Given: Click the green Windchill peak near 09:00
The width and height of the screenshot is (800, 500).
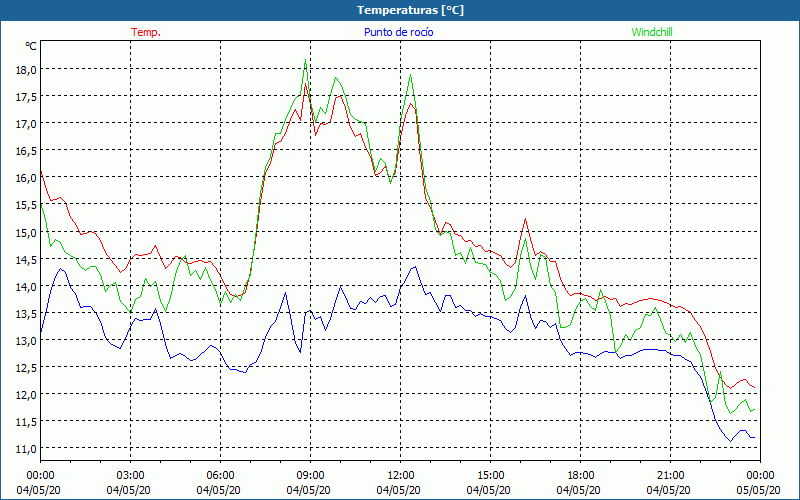Looking at the screenshot, I should 305,60.
